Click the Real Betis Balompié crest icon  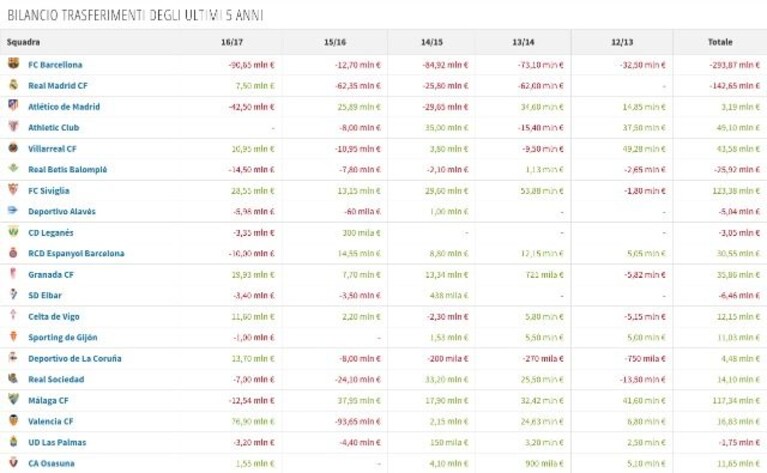(13, 168)
